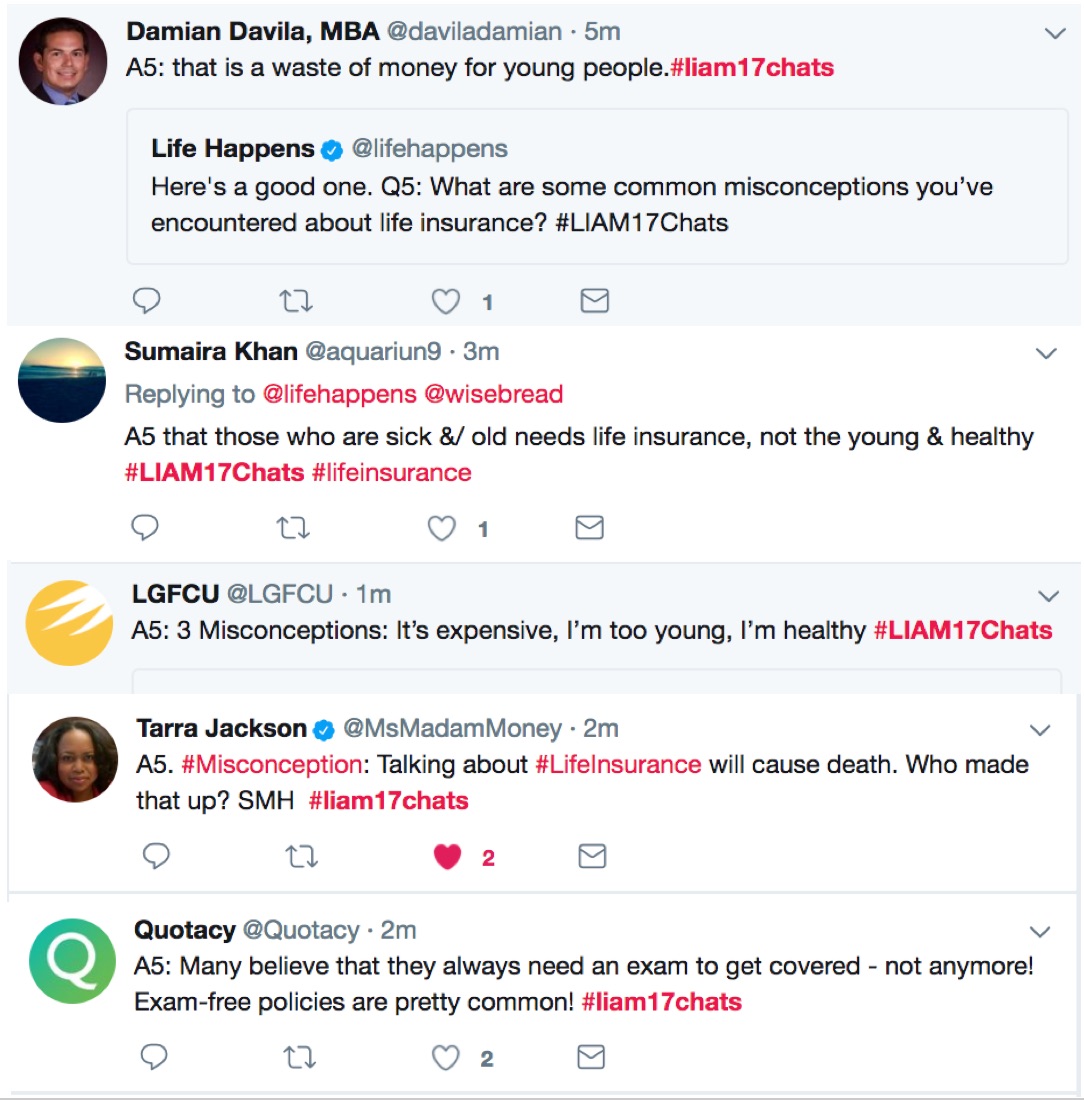Visit the @wisebread mention link
1084x1100 pixels.
[493, 394]
